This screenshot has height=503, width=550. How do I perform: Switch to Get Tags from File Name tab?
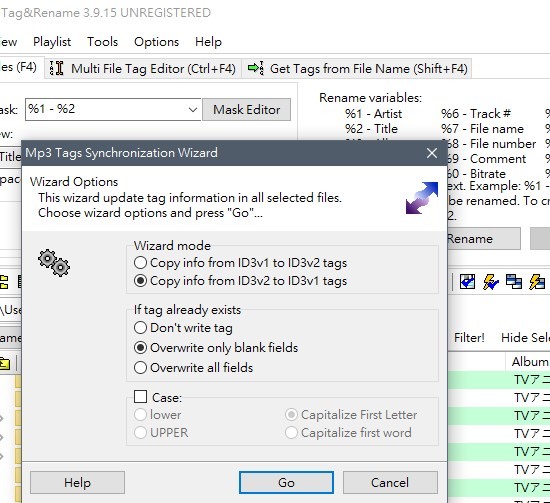pos(357,68)
